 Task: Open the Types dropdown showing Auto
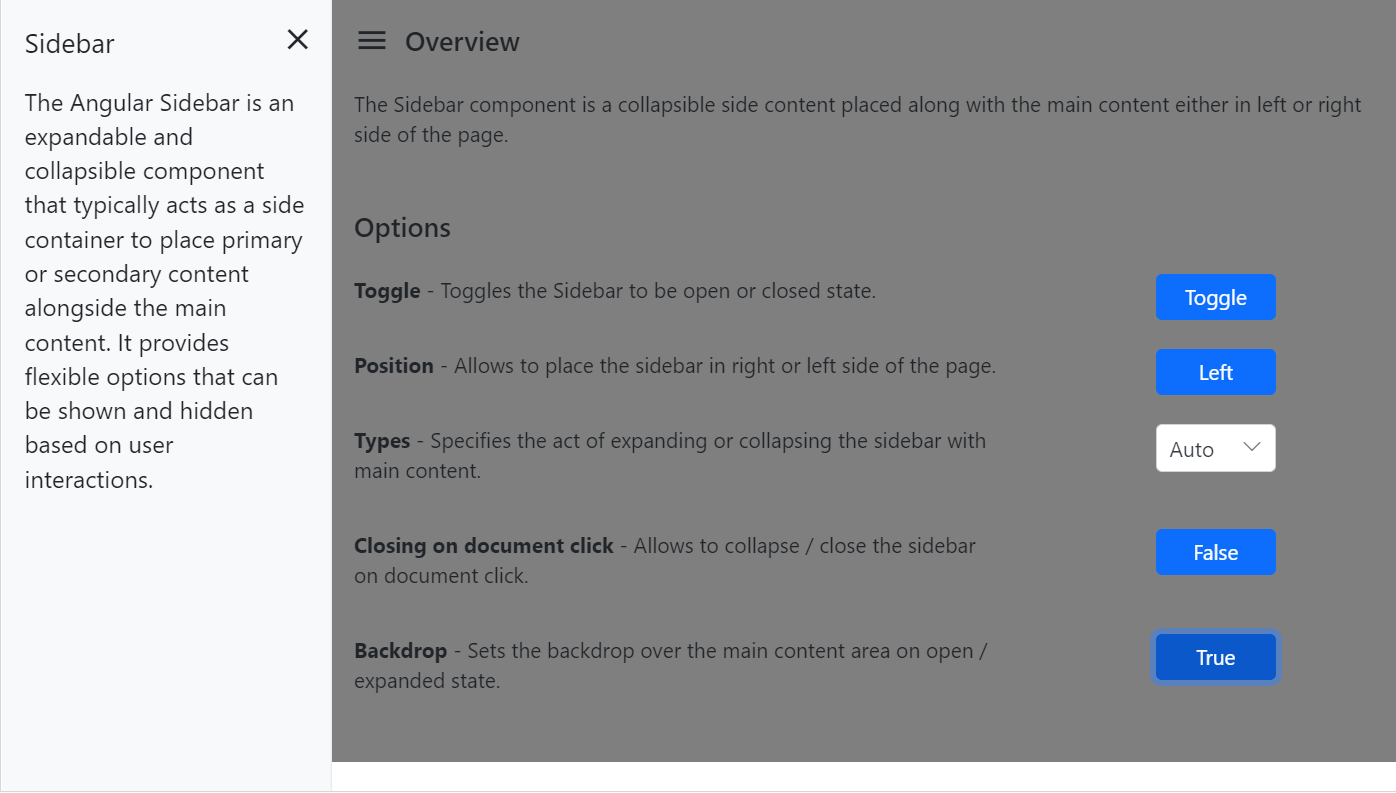[1215, 448]
